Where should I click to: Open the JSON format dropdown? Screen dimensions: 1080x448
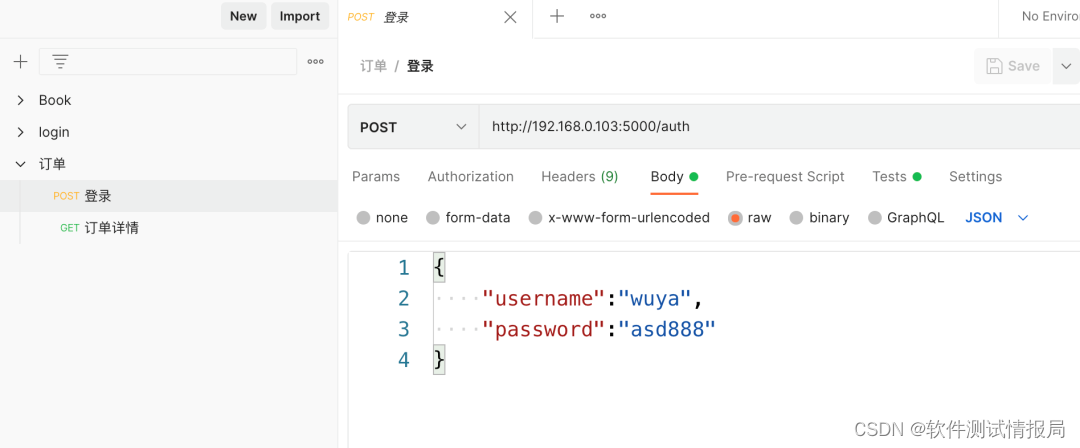997,218
